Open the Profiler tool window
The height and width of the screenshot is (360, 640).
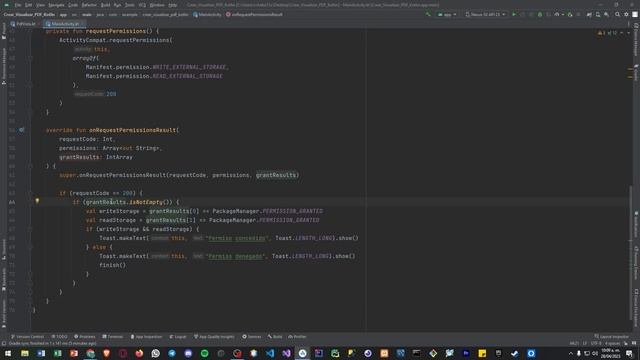pos(297,337)
